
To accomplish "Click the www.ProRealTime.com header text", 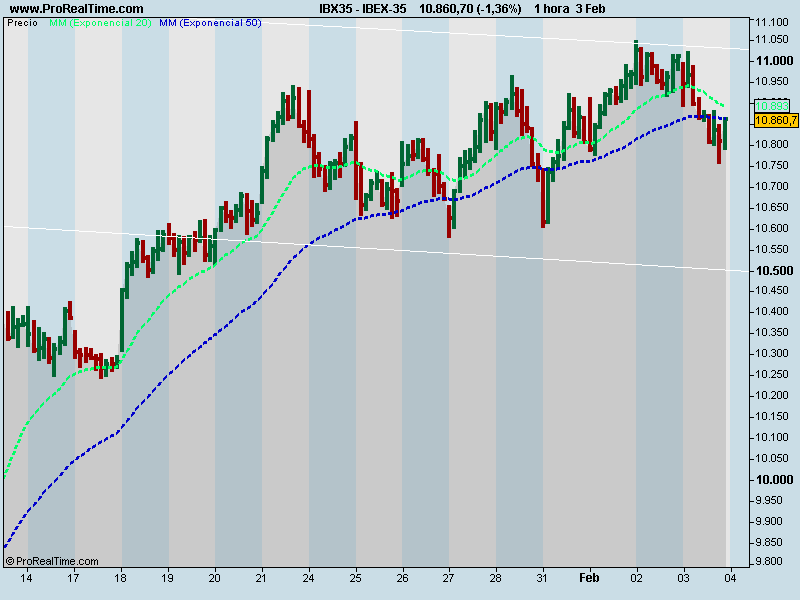I will pos(77,9).
